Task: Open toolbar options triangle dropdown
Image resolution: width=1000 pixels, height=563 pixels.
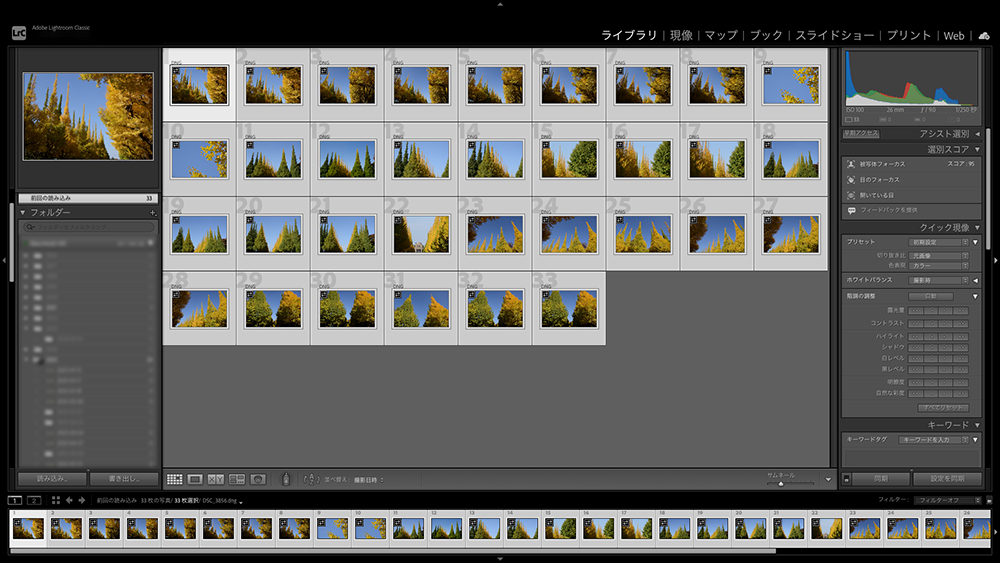Action: (x=828, y=479)
